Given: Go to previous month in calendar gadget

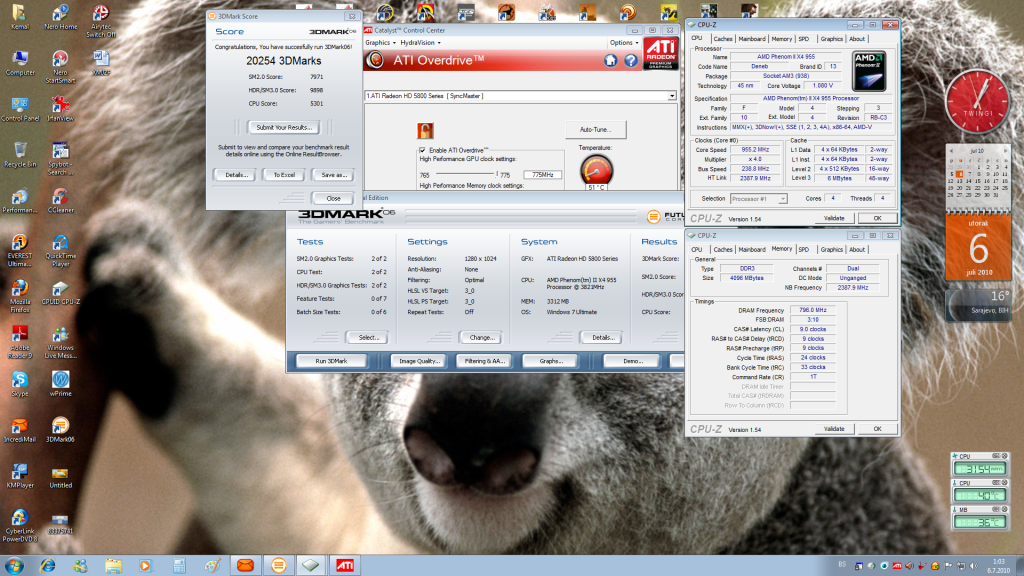Looking at the screenshot, I should click(951, 151).
